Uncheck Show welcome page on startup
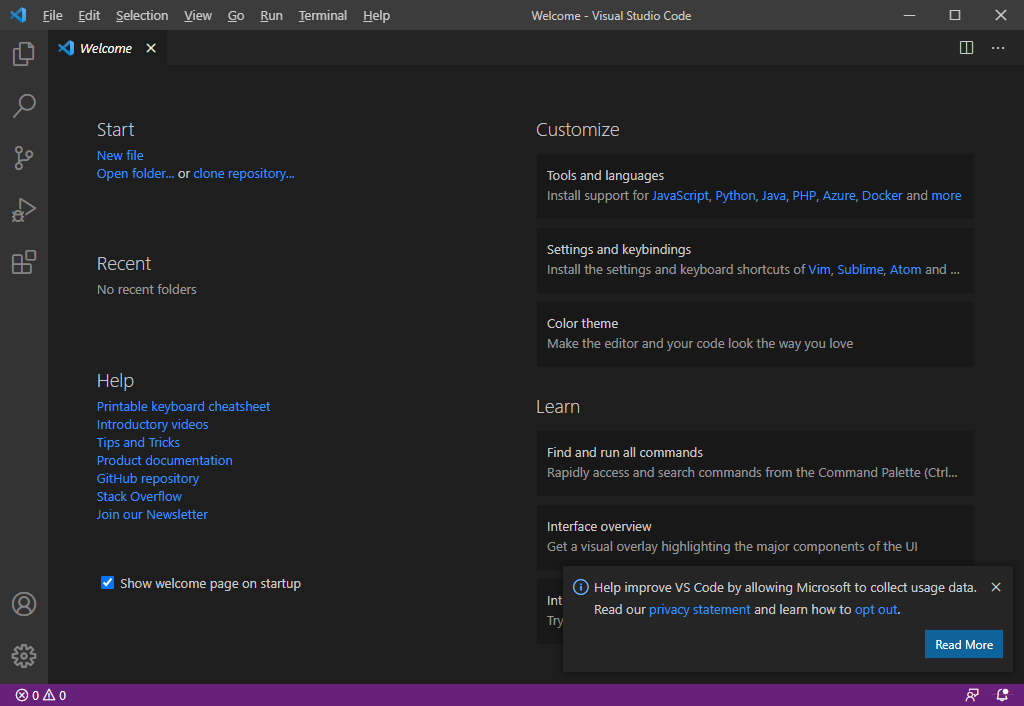Image resolution: width=1024 pixels, height=706 pixels. tap(107, 582)
